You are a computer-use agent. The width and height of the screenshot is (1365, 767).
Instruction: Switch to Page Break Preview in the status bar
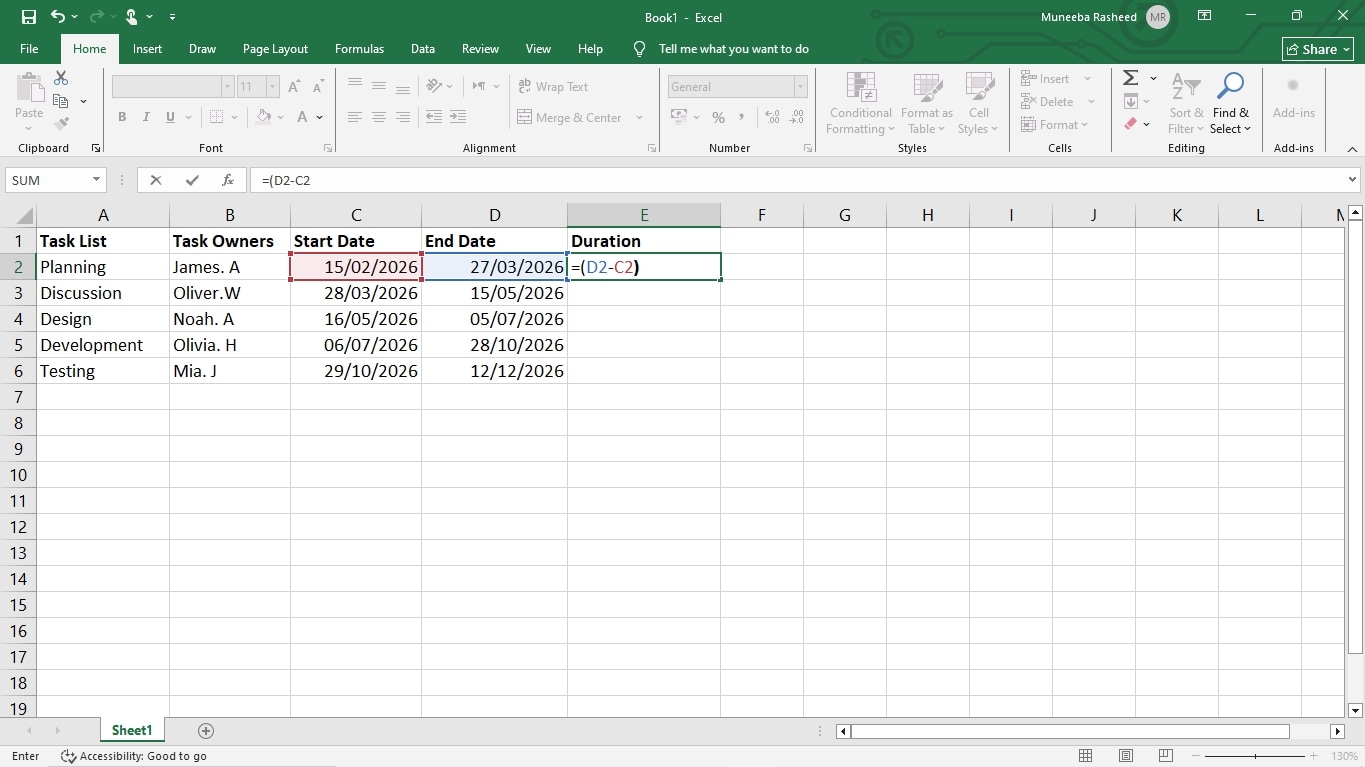[1165, 756]
